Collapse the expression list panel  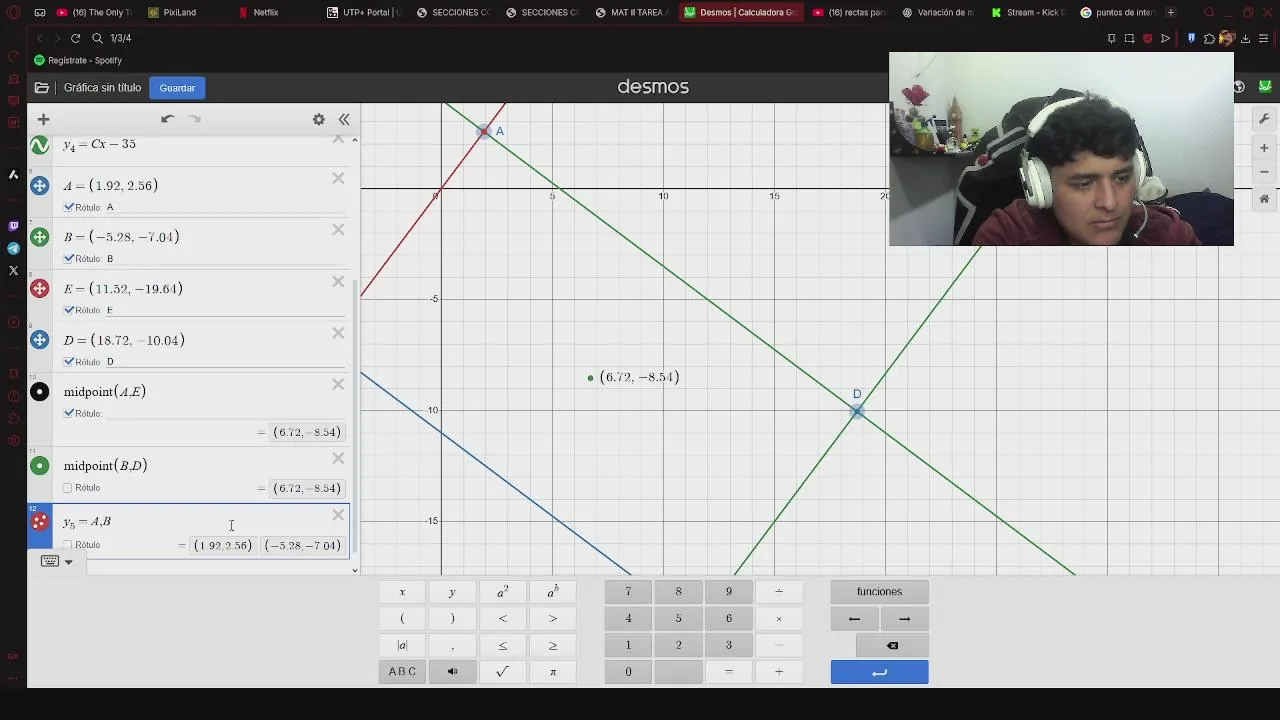tap(344, 119)
